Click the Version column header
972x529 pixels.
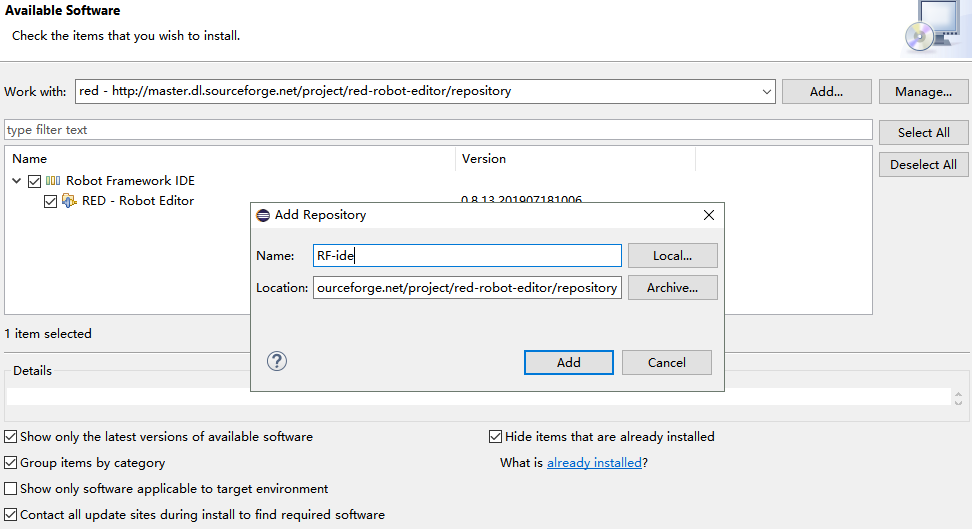[x=484, y=159]
